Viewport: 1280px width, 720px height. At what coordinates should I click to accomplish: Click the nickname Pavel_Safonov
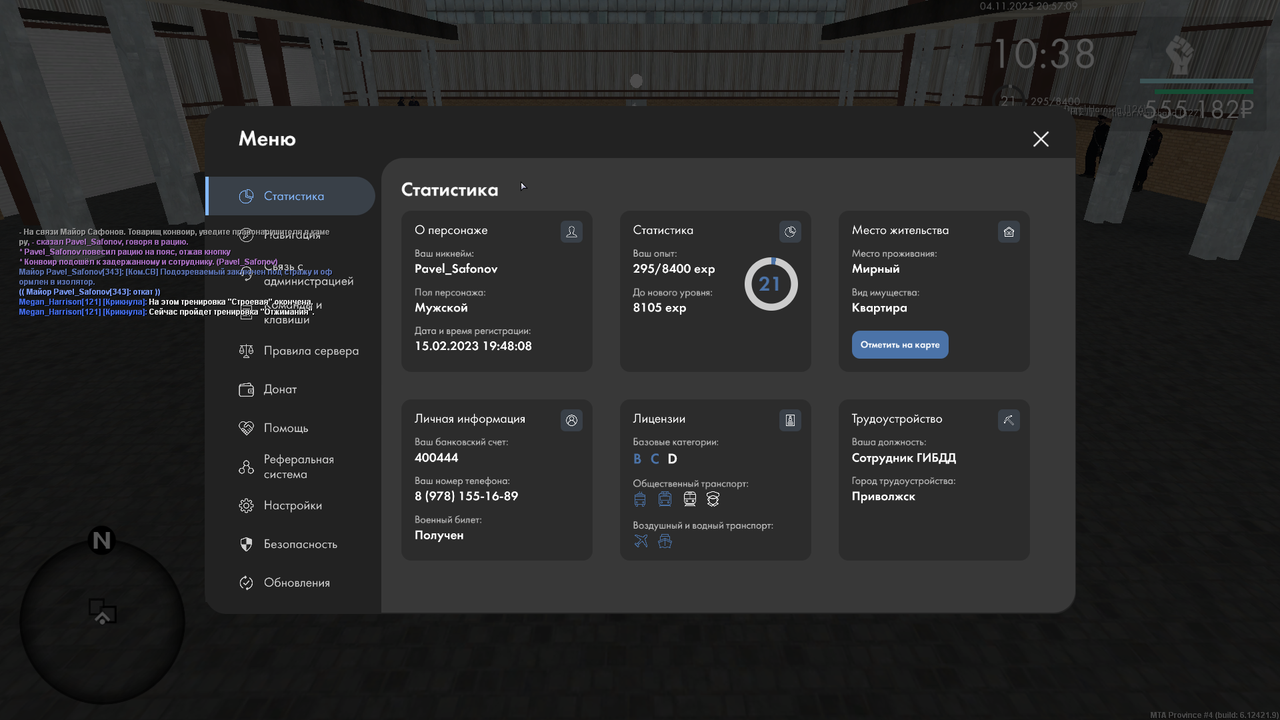[457, 269]
